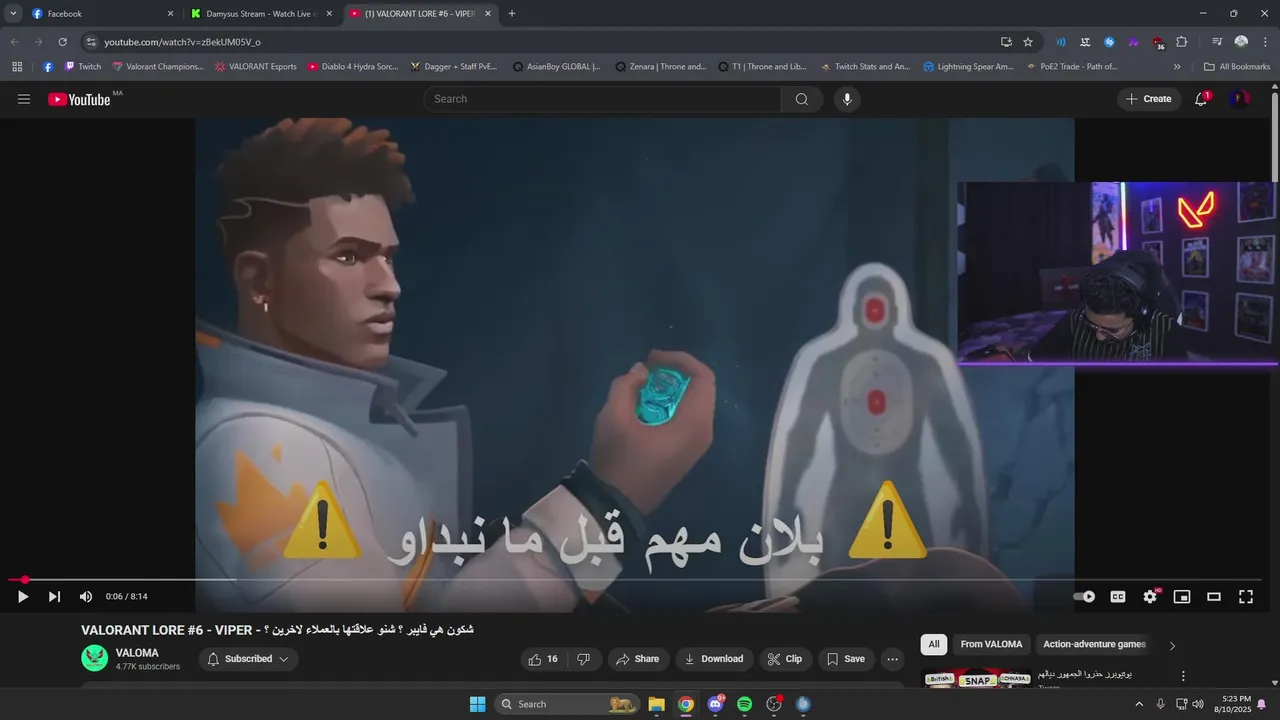The image size is (1280, 720).
Task: Open the account avatar menu
Action: point(1239,99)
